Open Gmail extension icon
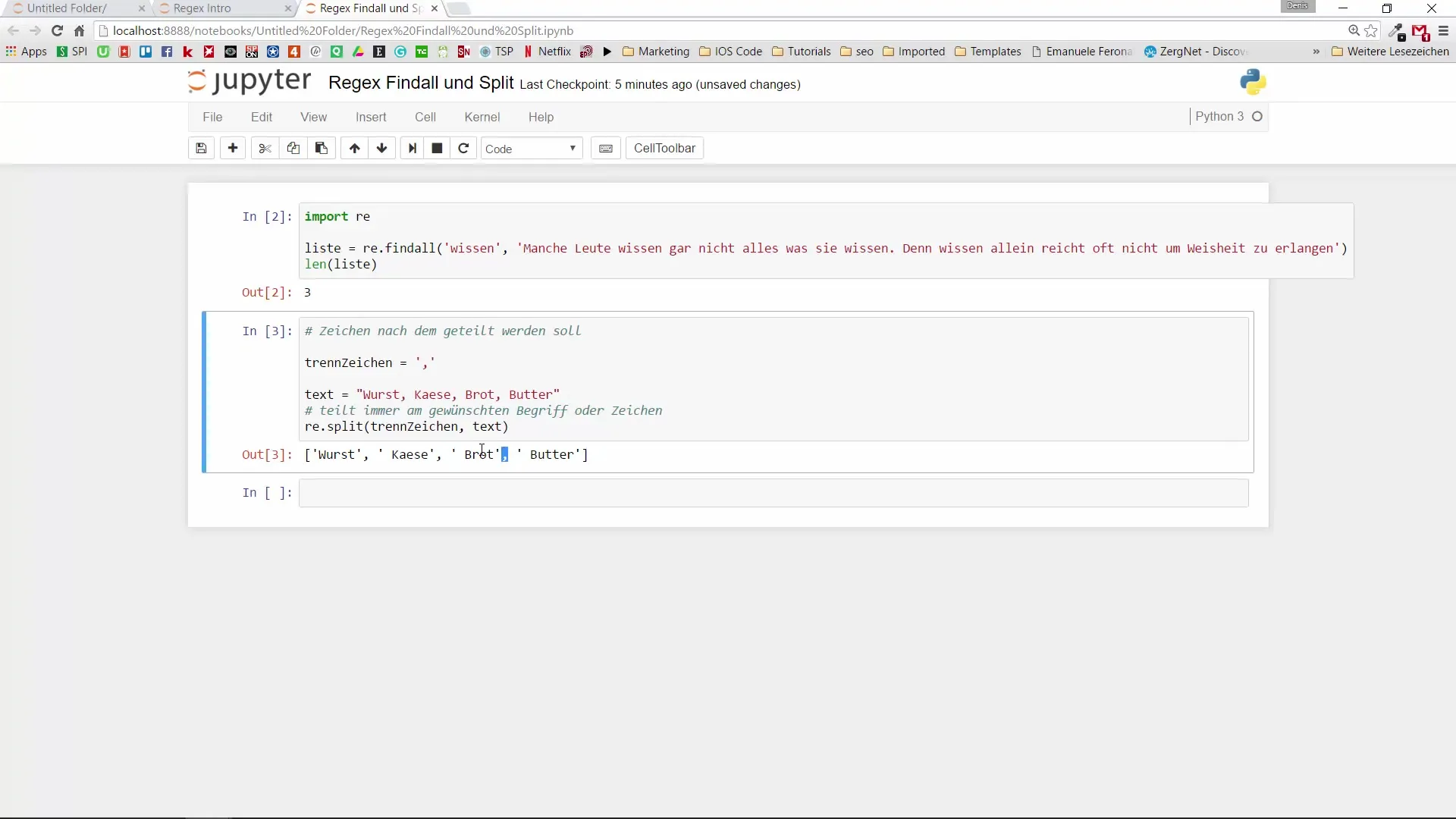This screenshot has width=1456, height=819. [1420, 32]
